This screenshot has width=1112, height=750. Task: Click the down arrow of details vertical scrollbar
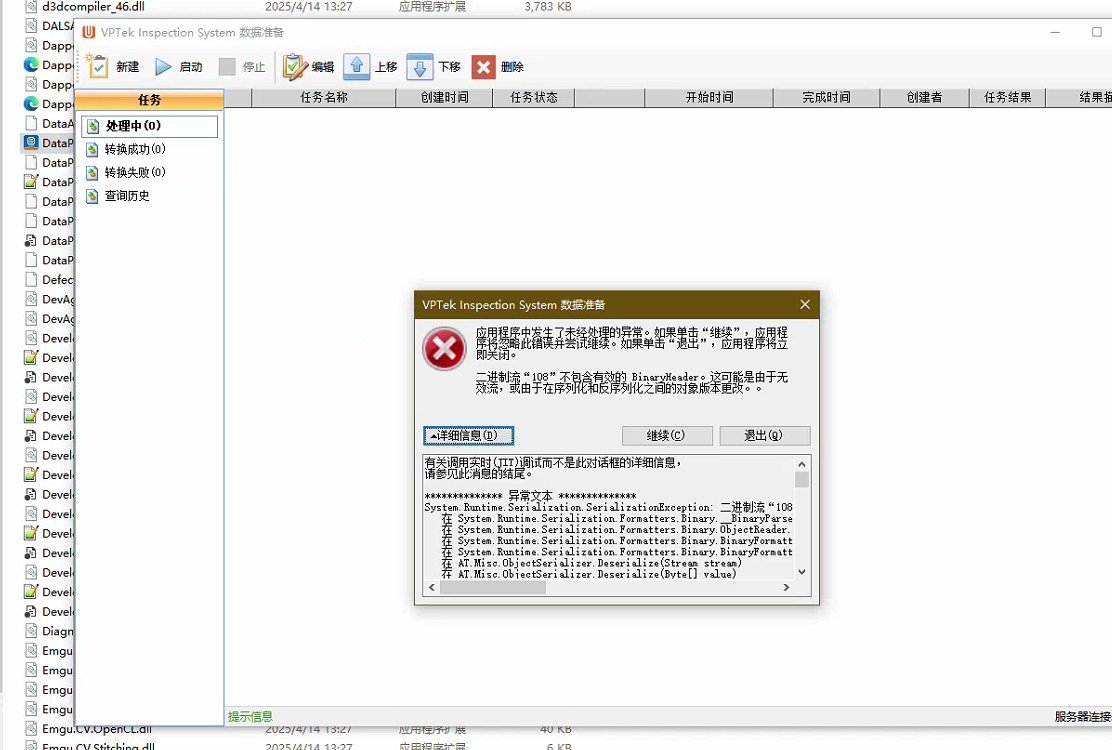click(x=802, y=572)
